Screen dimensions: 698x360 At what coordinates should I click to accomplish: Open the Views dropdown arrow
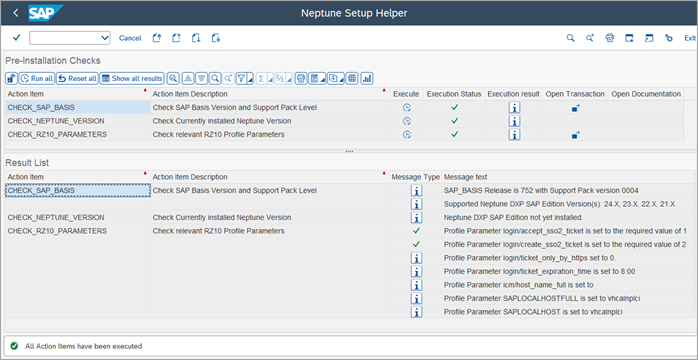(x=323, y=79)
